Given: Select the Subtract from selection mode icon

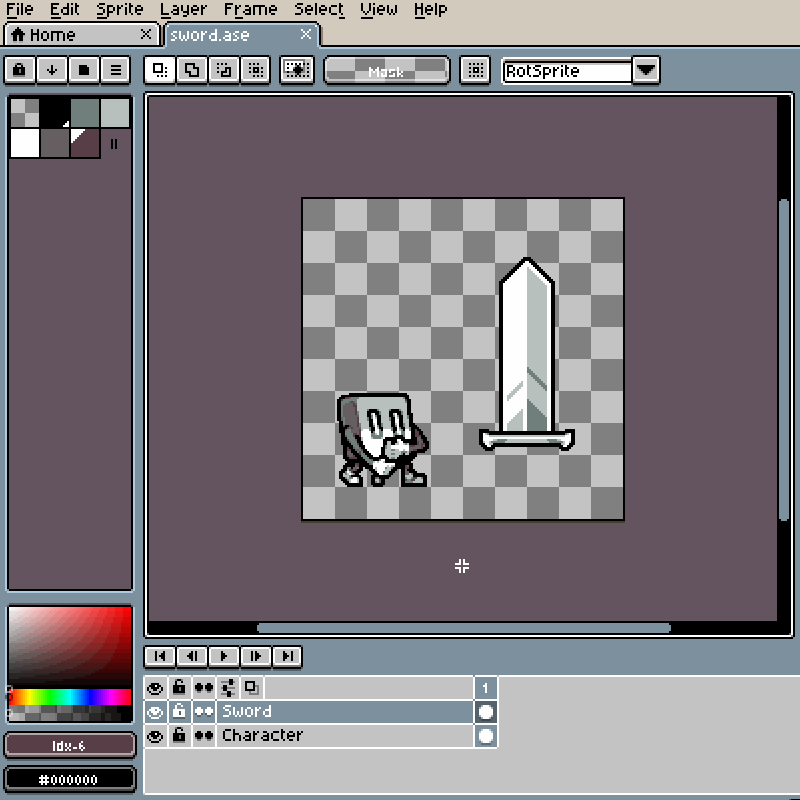Looking at the screenshot, I should click(224, 70).
